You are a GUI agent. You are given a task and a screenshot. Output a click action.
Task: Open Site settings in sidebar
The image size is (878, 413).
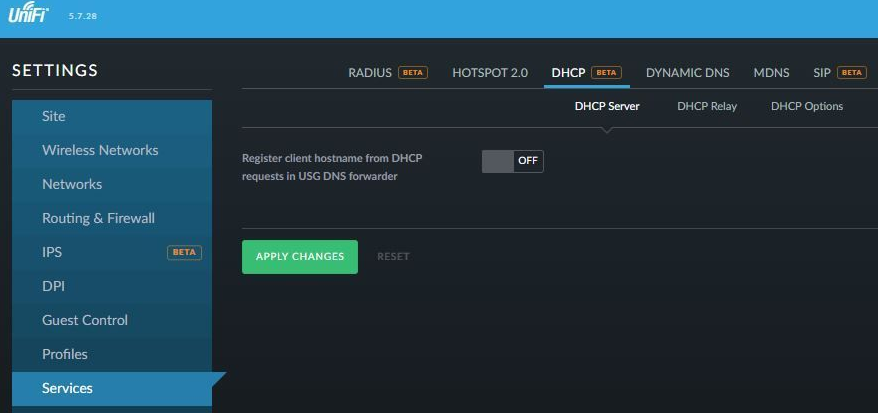(112, 116)
